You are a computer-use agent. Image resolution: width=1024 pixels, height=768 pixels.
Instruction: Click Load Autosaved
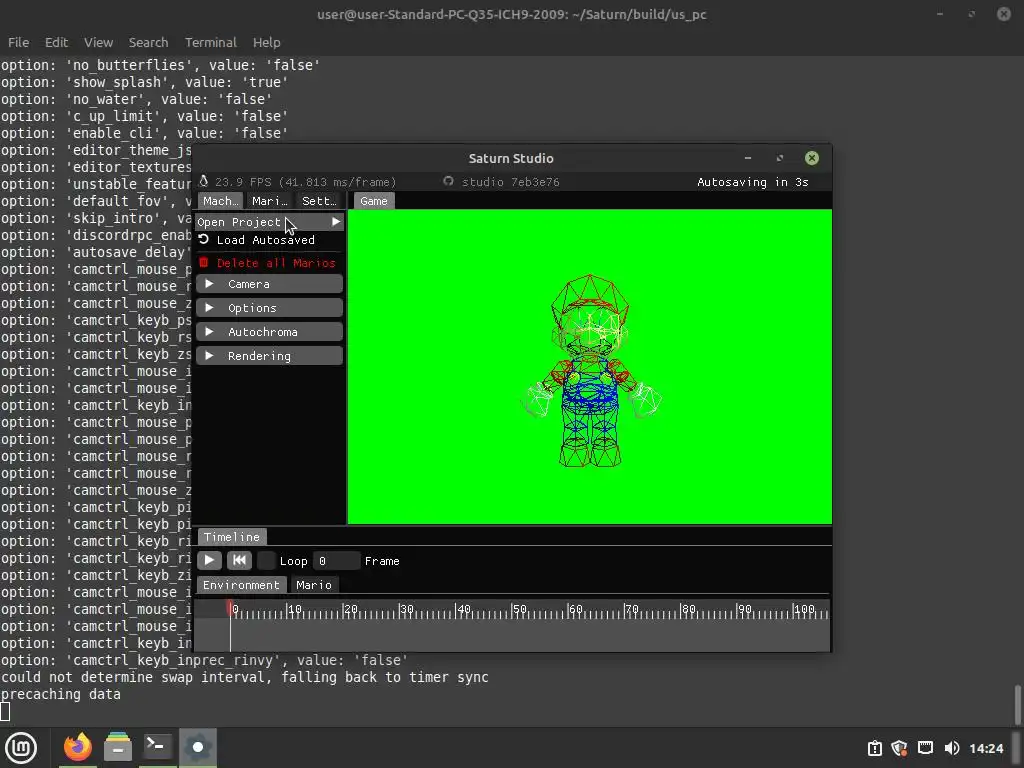[x=265, y=240]
